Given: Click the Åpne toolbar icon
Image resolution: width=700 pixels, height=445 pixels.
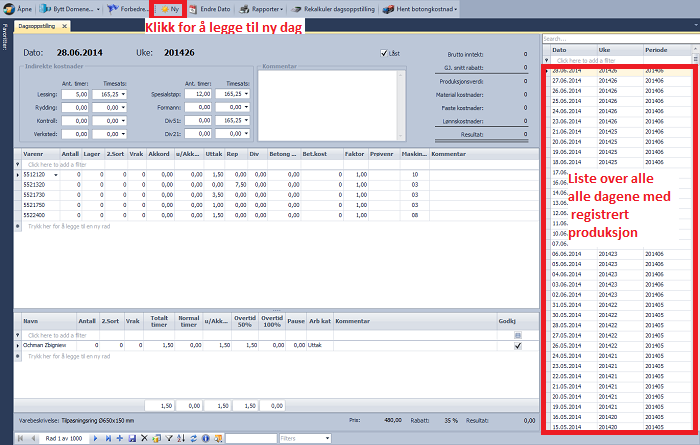Looking at the screenshot, I should (15, 8).
